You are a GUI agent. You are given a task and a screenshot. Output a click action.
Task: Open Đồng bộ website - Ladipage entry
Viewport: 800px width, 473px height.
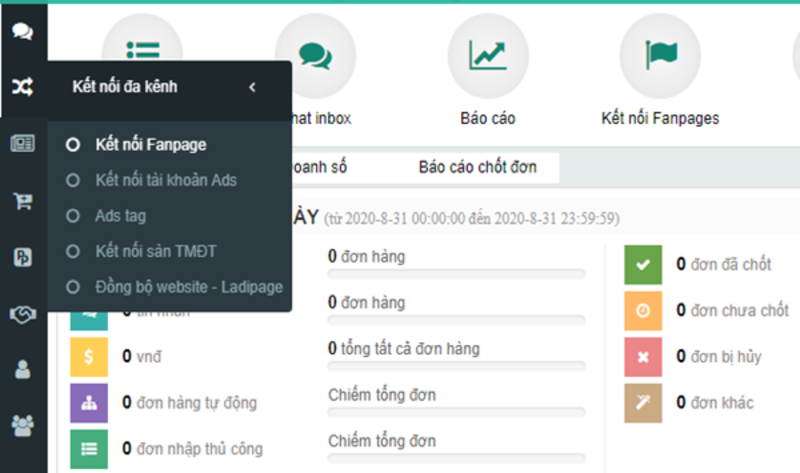[188, 287]
